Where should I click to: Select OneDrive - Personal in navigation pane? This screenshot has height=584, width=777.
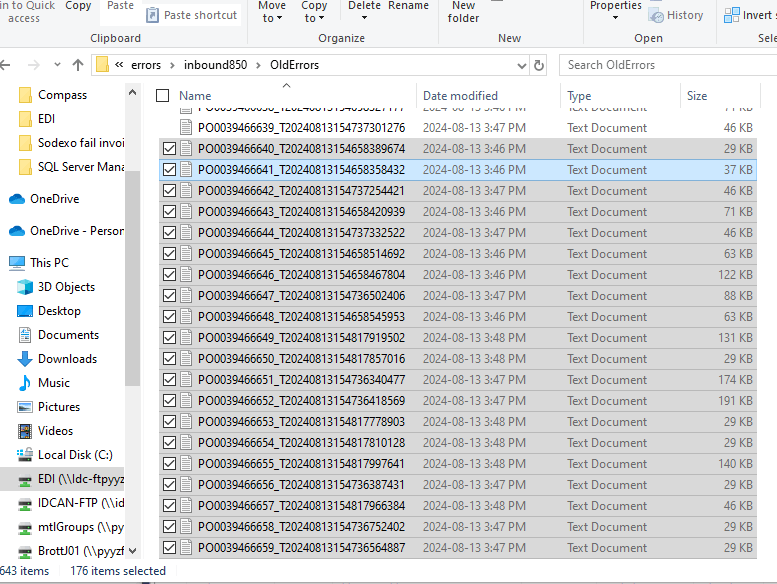point(66,231)
